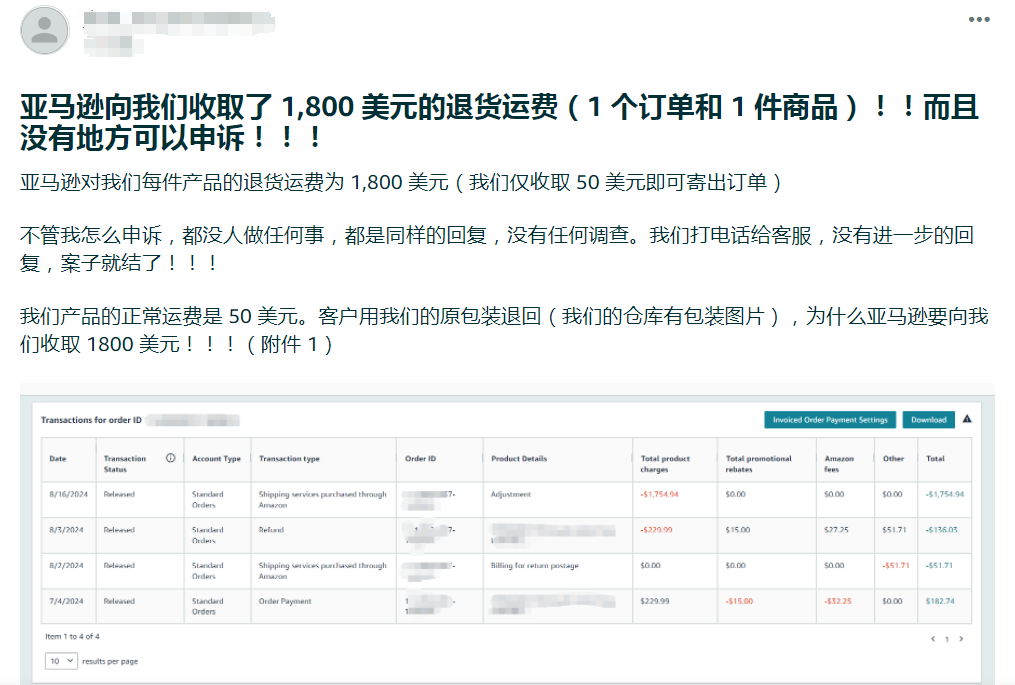Click the -$229.99 refund charge amount
The width and height of the screenshot is (1015, 685).
tap(656, 530)
